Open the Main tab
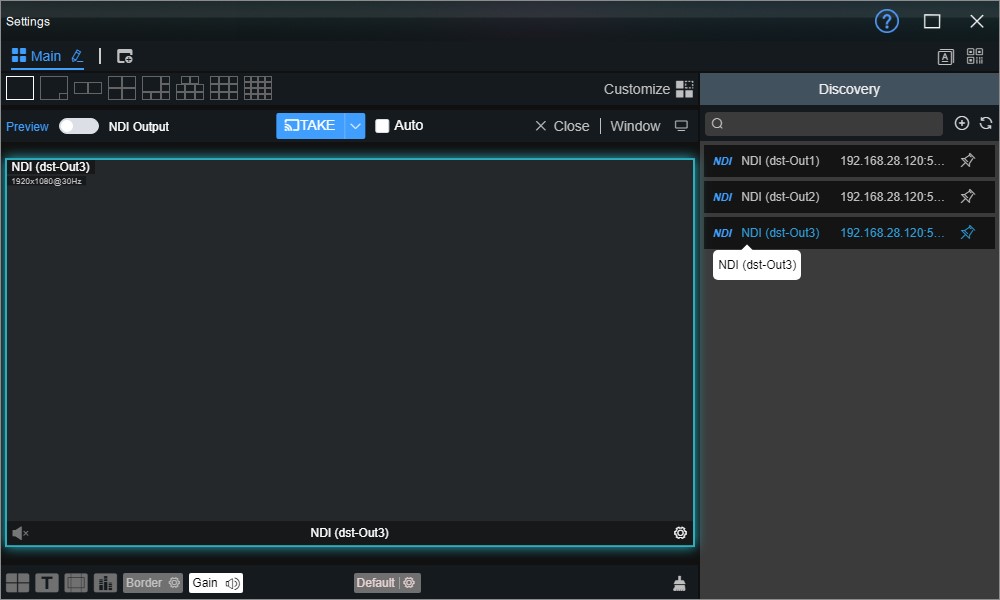The width and height of the screenshot is (1000, 600). [37, 56]
